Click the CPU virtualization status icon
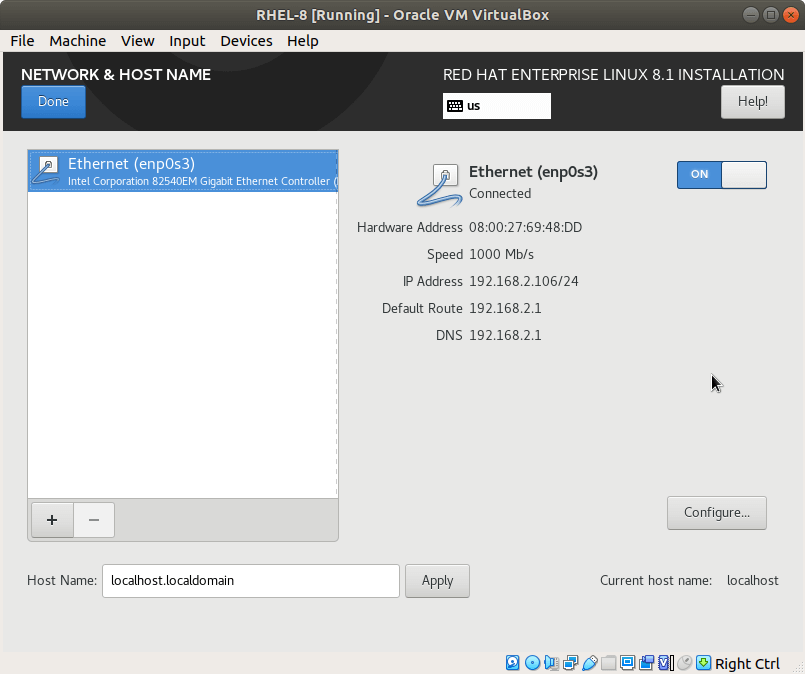 [x=665, y=663]
